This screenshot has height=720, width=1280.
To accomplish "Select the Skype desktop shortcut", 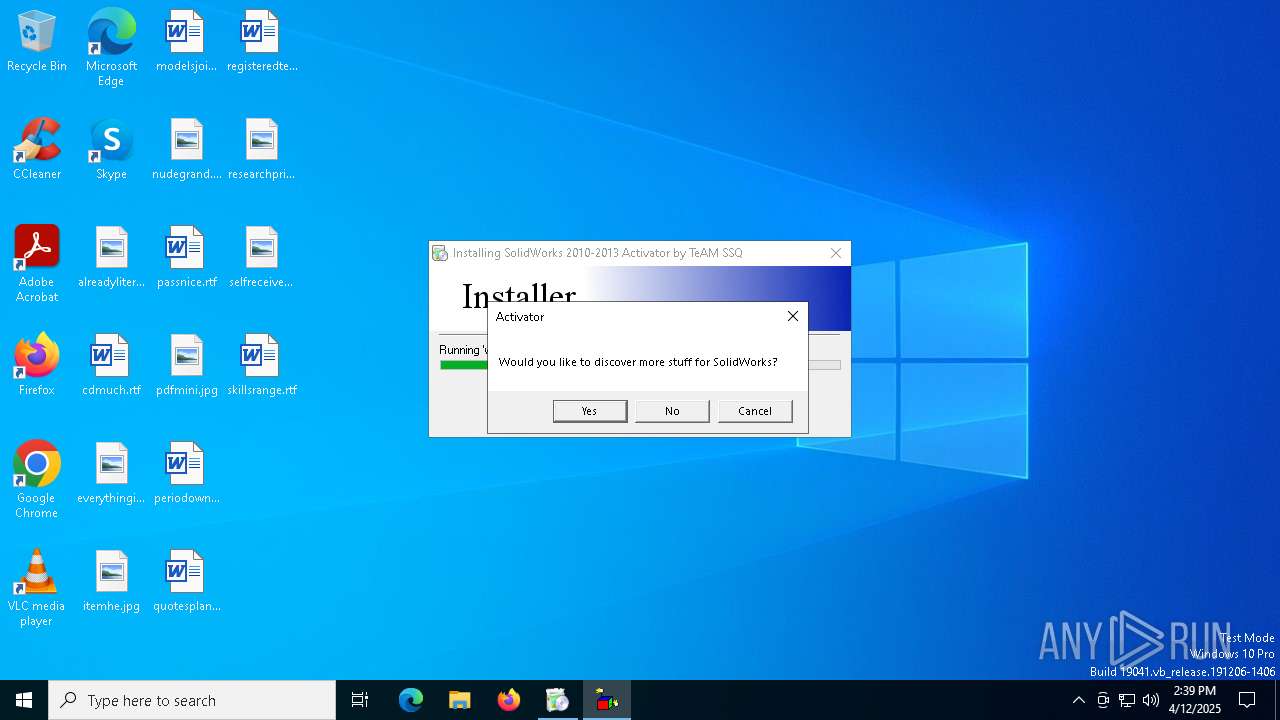I will tap(111, 150).
